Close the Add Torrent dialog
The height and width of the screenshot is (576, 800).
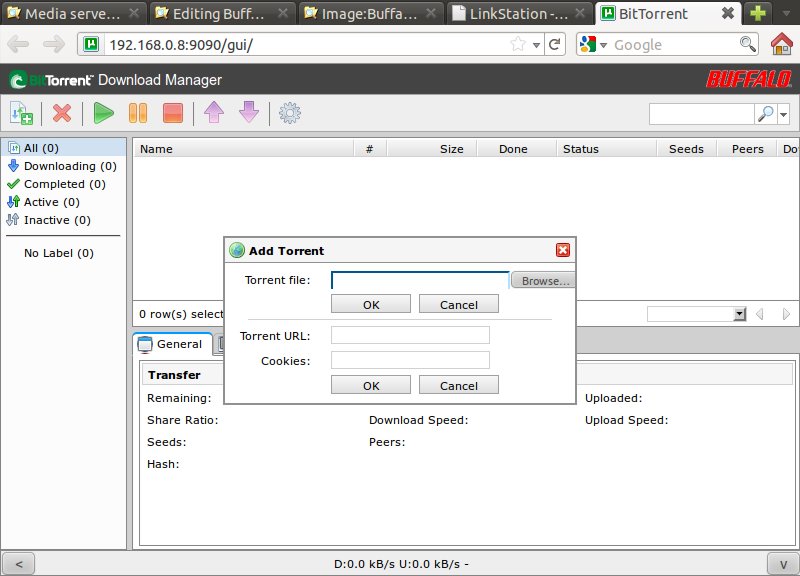click(563, 251)
